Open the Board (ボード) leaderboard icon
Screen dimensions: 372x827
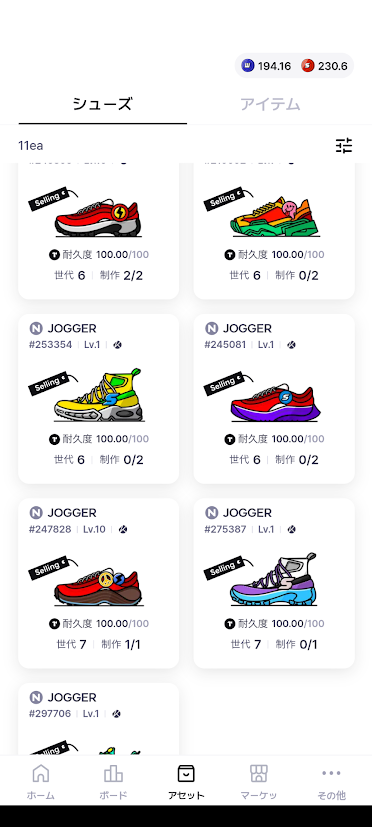click(113, 773)
